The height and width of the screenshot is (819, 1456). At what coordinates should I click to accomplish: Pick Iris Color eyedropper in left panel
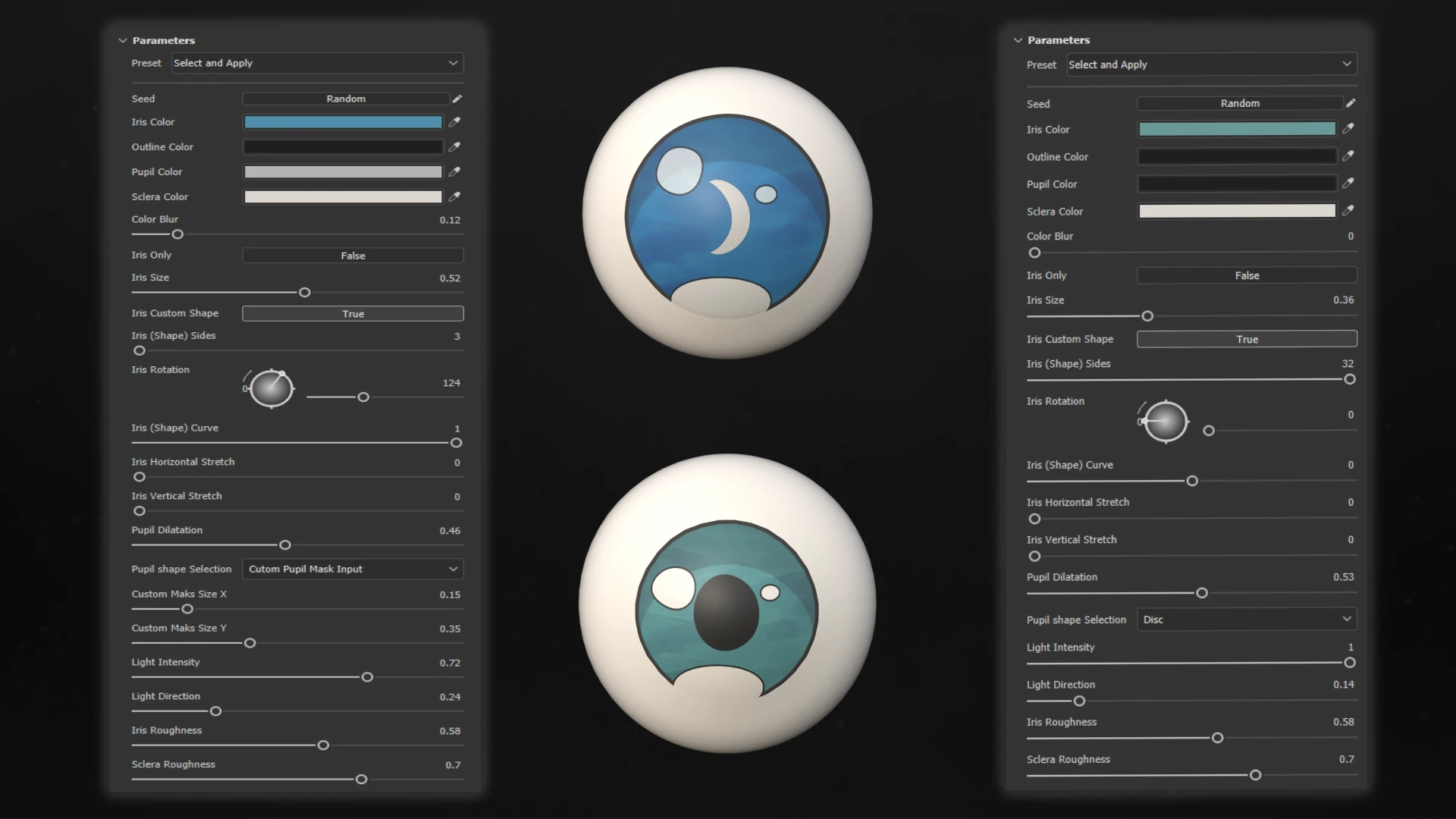coord(454,122)
